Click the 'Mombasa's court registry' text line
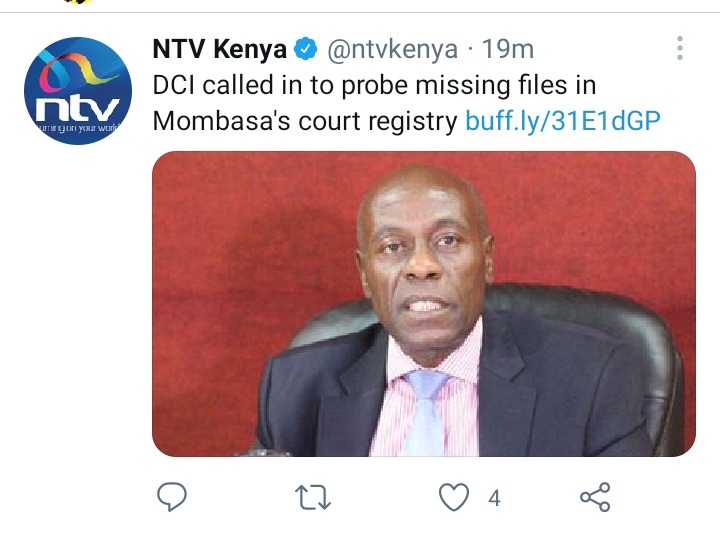Image resolution: width=720 pixels, height=536 pixels. pos(305,121)
